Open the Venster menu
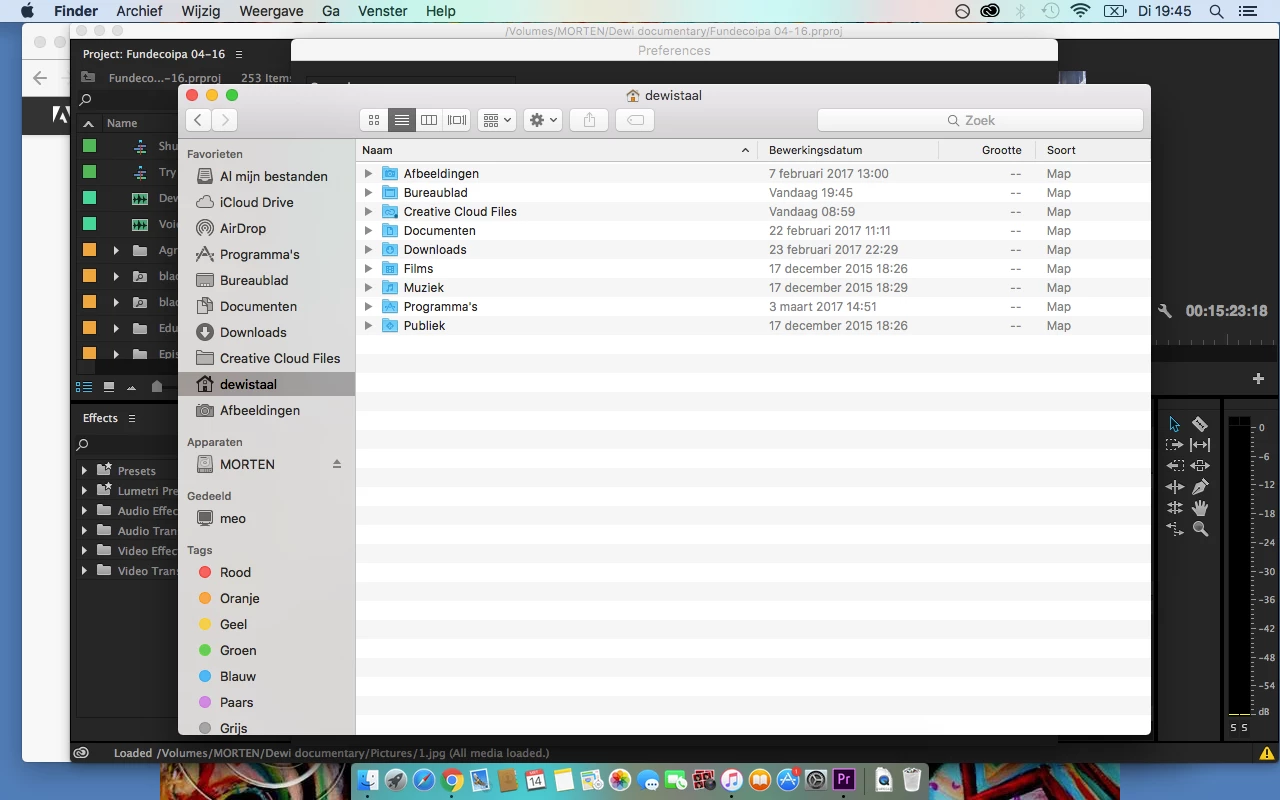 (x=382, y=11)
